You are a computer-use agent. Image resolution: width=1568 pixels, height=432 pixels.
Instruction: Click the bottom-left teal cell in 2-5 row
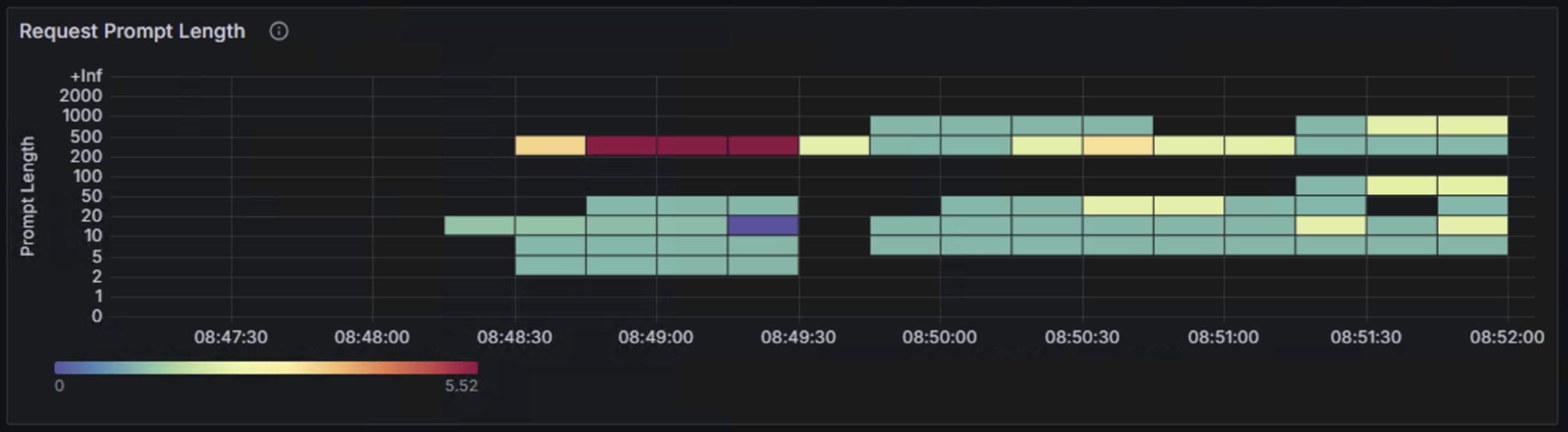[551, 266]
